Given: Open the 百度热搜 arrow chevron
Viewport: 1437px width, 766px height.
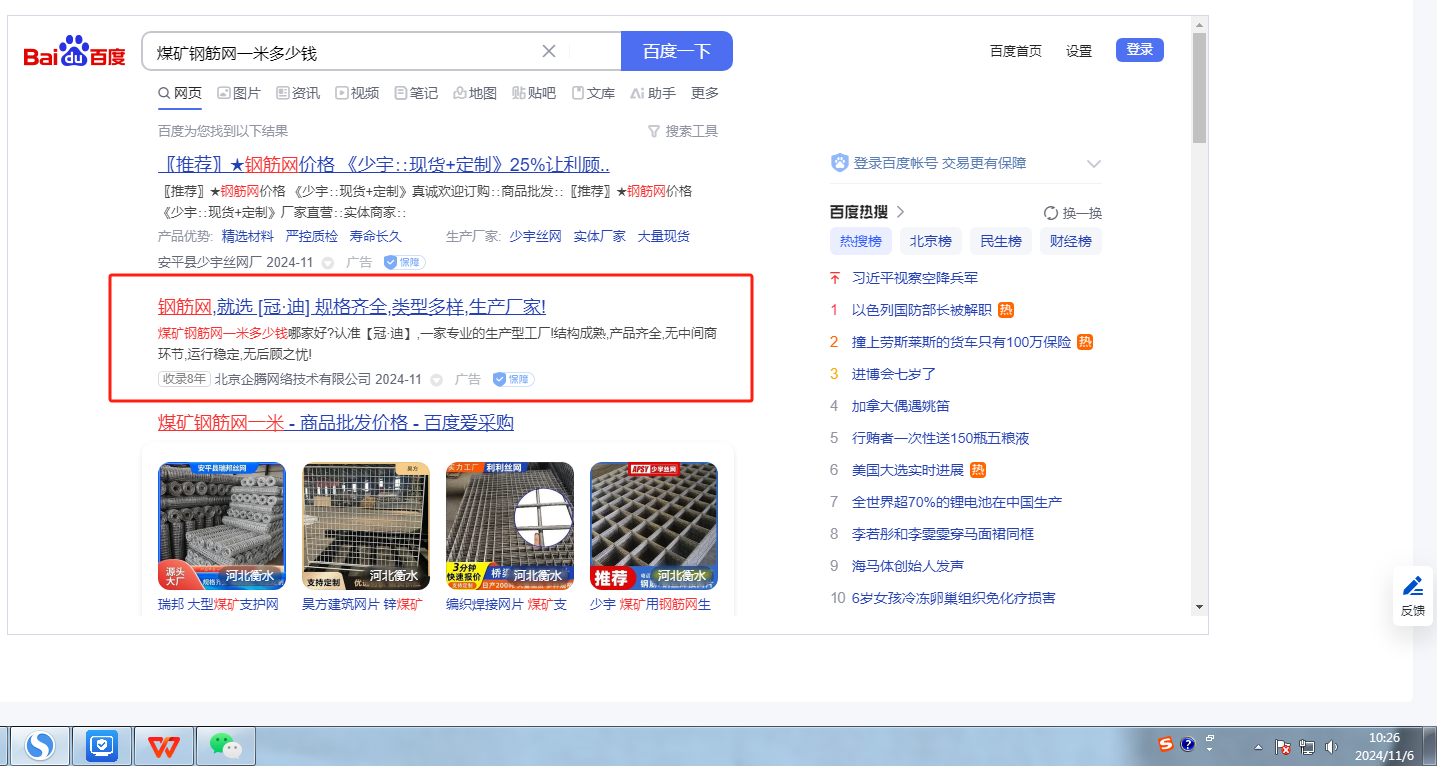Looking at the screenshot, I should click(x=900, y=212).
